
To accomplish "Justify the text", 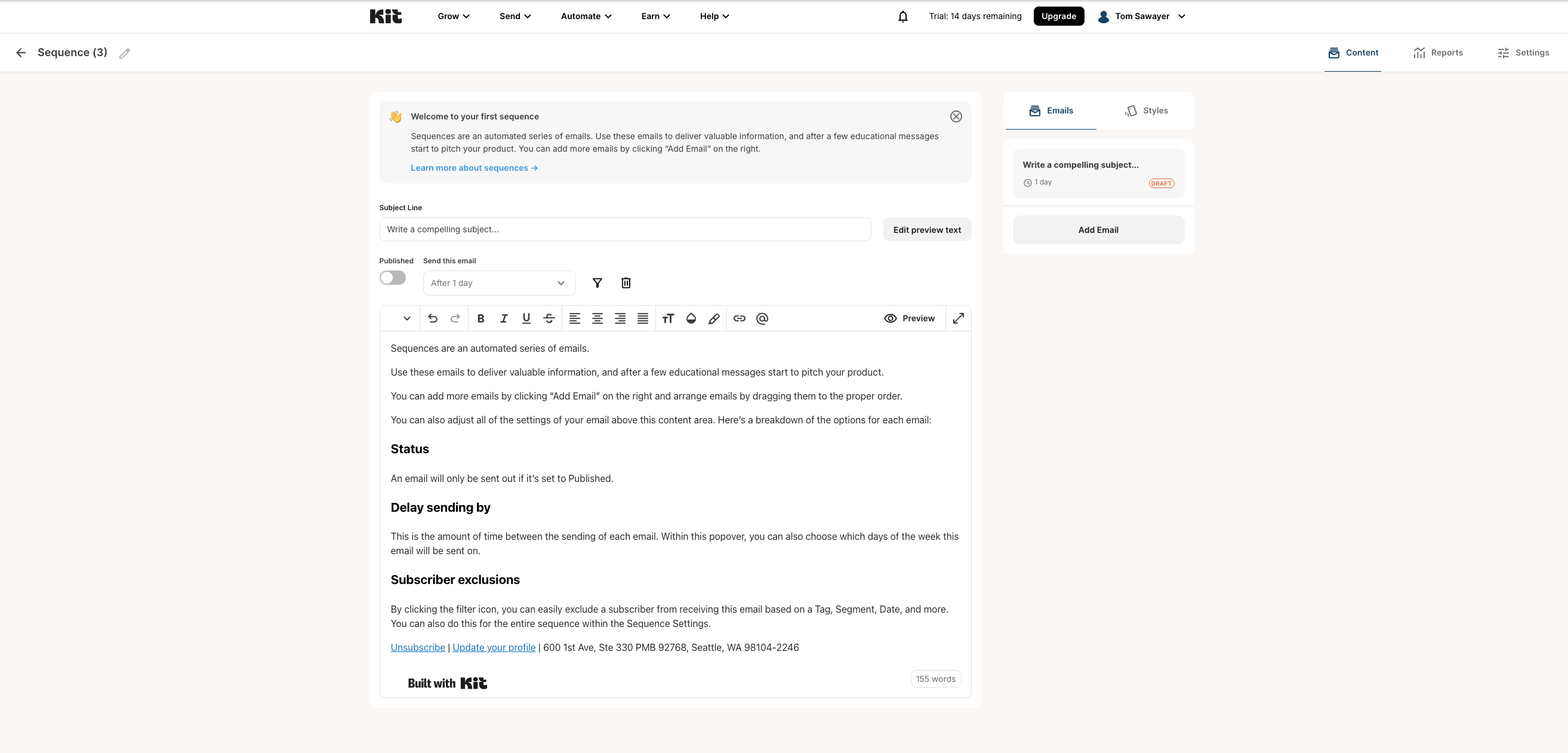I will click(643, 318).
